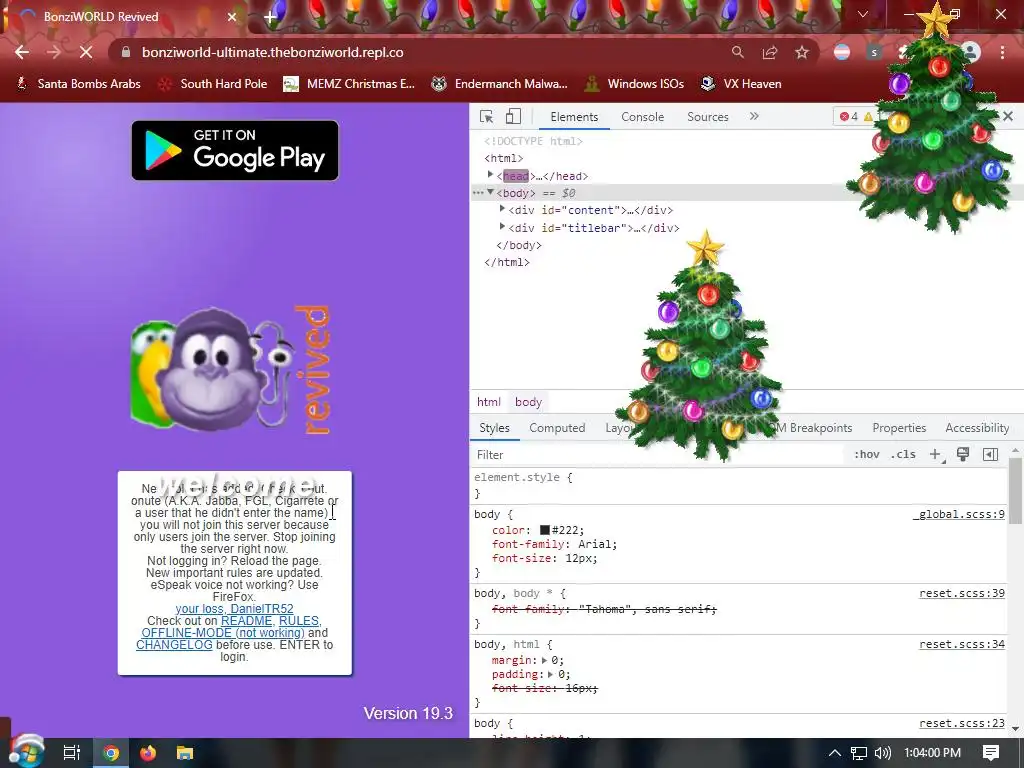Toggle the computed styles sidebar icon
1024x768 pixels.
tap(990, 455)
